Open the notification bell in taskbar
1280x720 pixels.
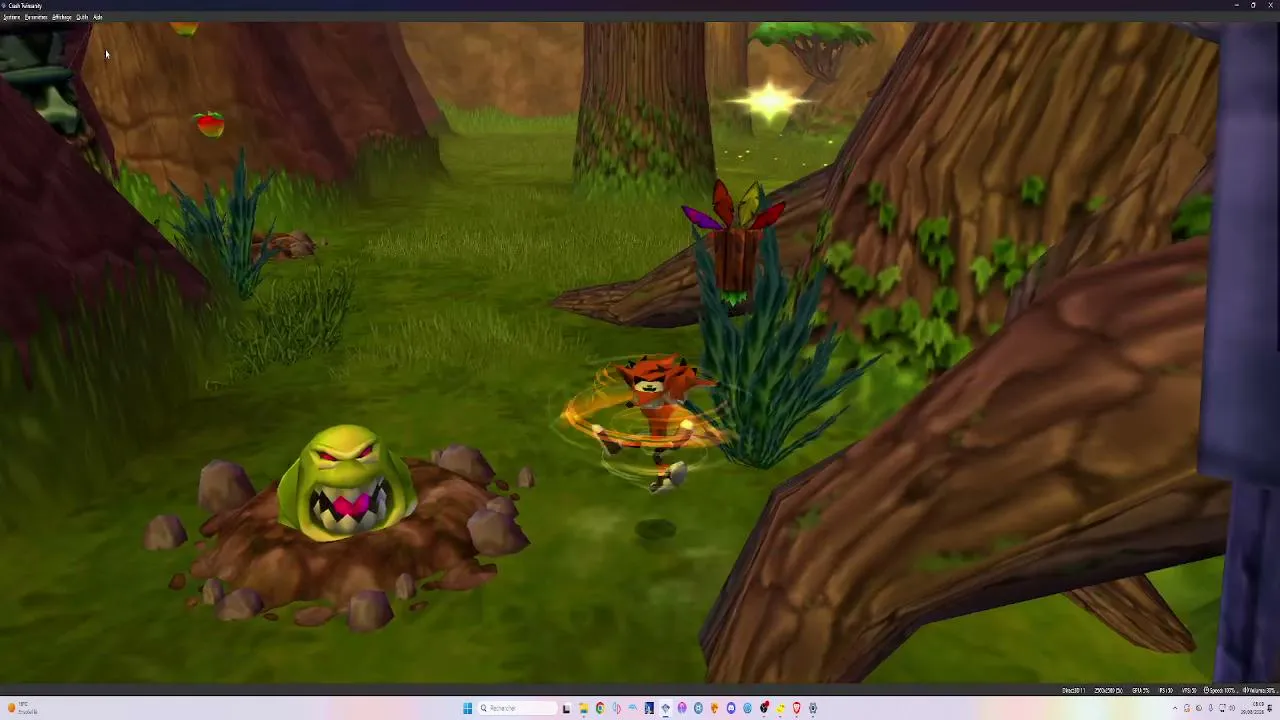(1272, 708)
